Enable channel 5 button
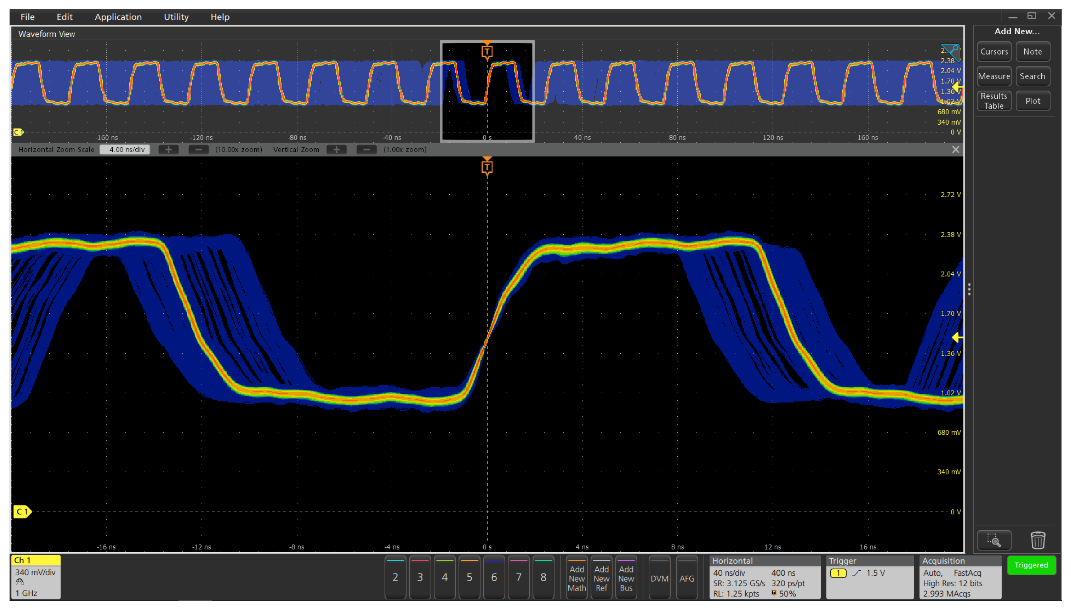Image resolution: width=1071 pixels, height=610 pixels. tap(469, 577)
